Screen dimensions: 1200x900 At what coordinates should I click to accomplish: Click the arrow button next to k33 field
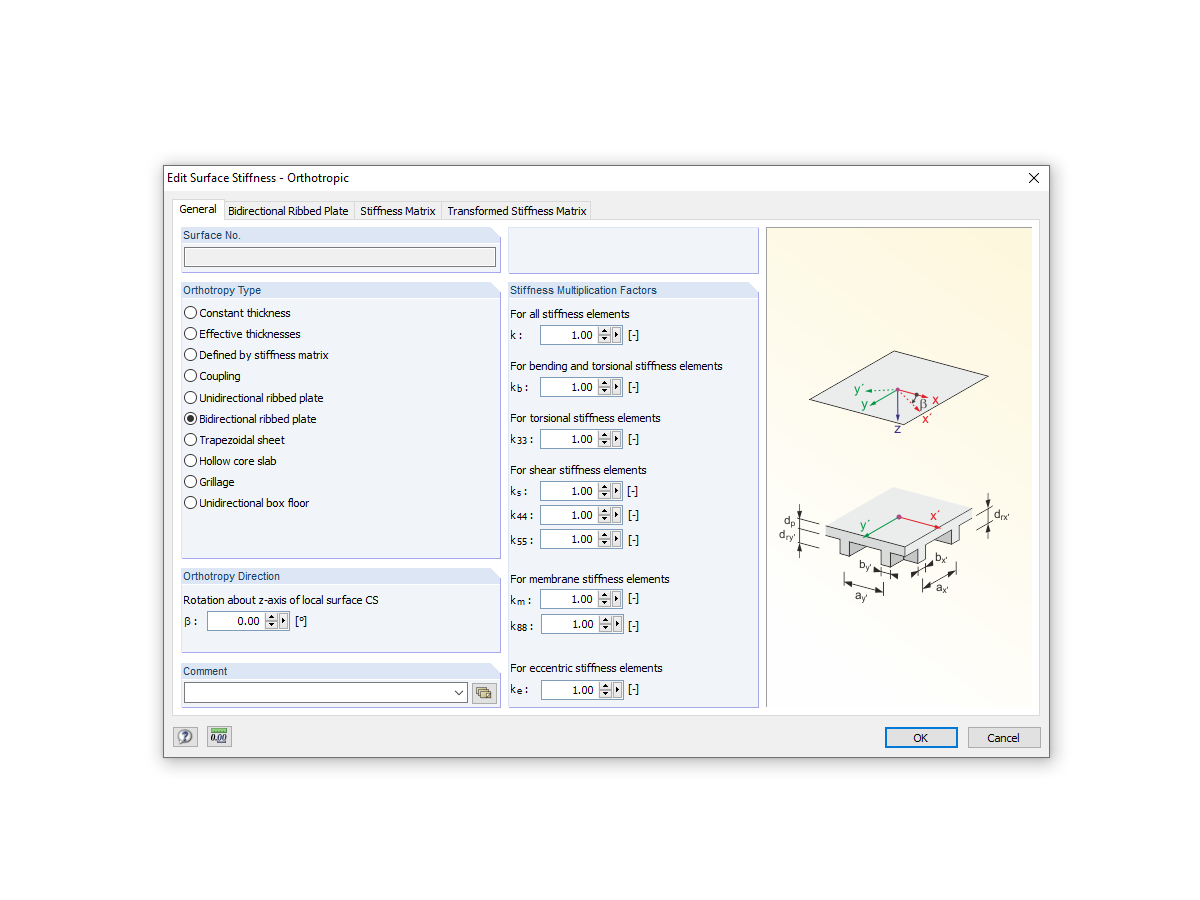tap(618, 439)
